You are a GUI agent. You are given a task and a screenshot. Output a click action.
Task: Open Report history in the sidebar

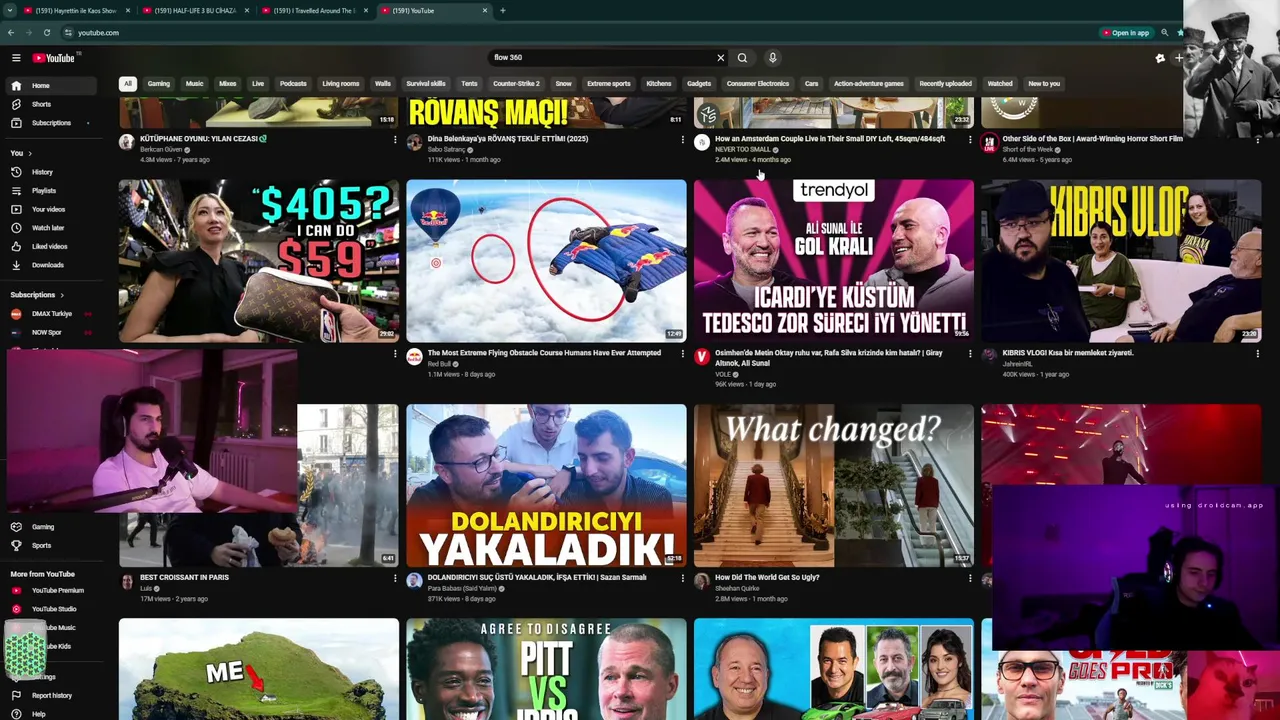[51, 696]
